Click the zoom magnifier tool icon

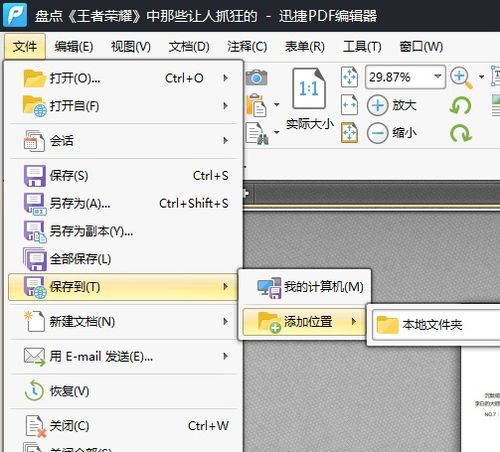tap(461, 78)
